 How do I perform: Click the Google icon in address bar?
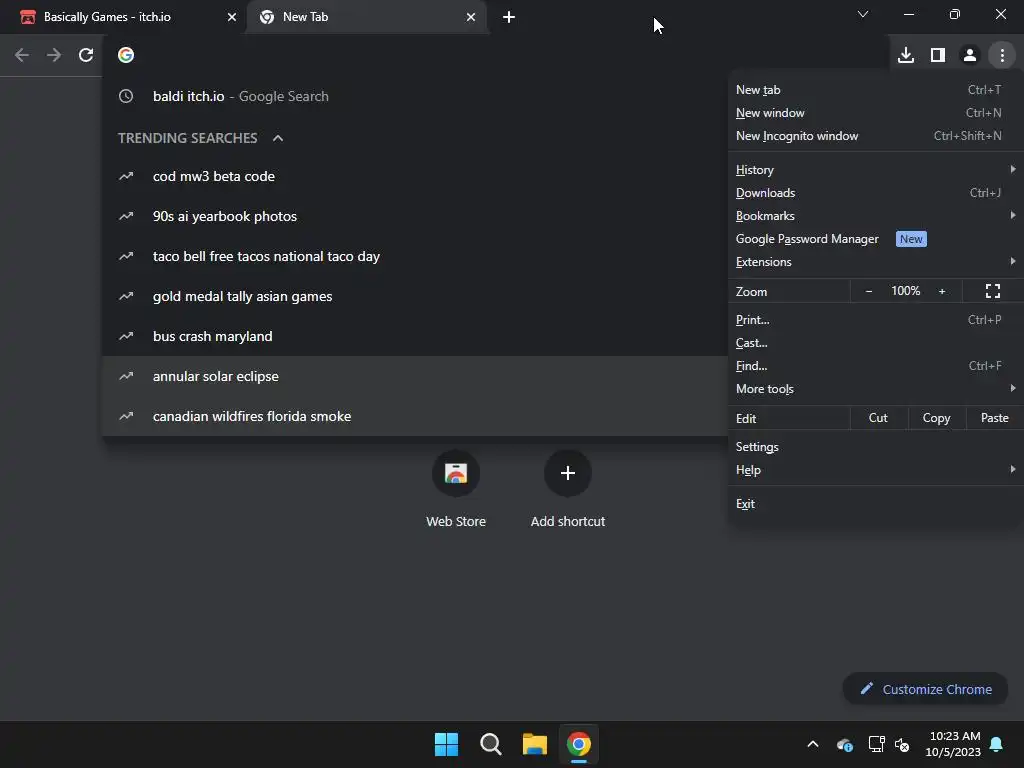126,56
